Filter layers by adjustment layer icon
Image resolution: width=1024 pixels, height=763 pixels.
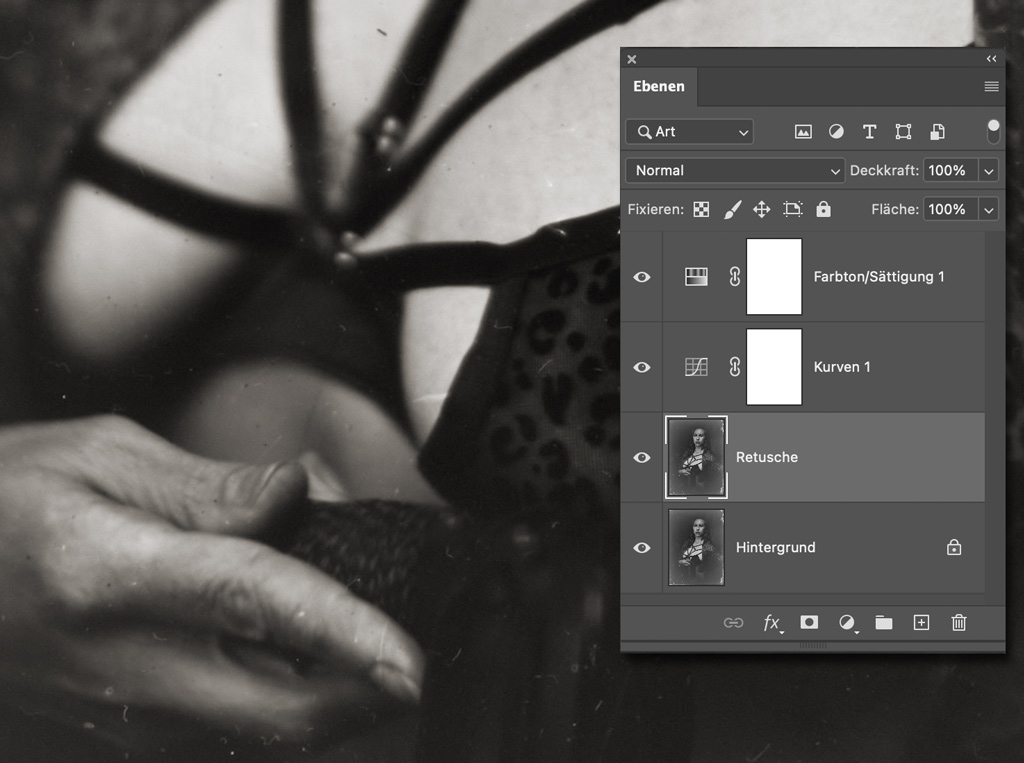pos(836,132)
